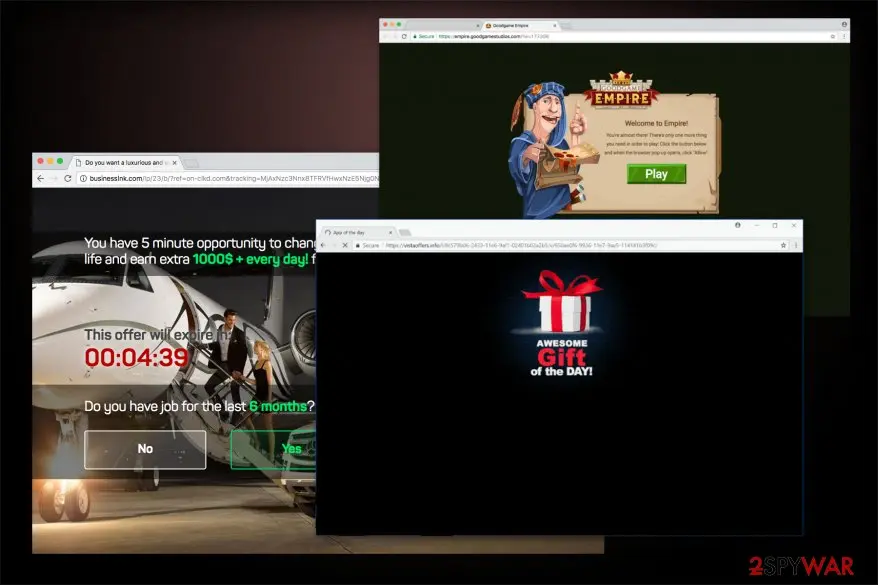Image resolution: width=878 pixels, height=586 pixels.
Task: Open profile icon in Empire window
Action: (844, 25)
